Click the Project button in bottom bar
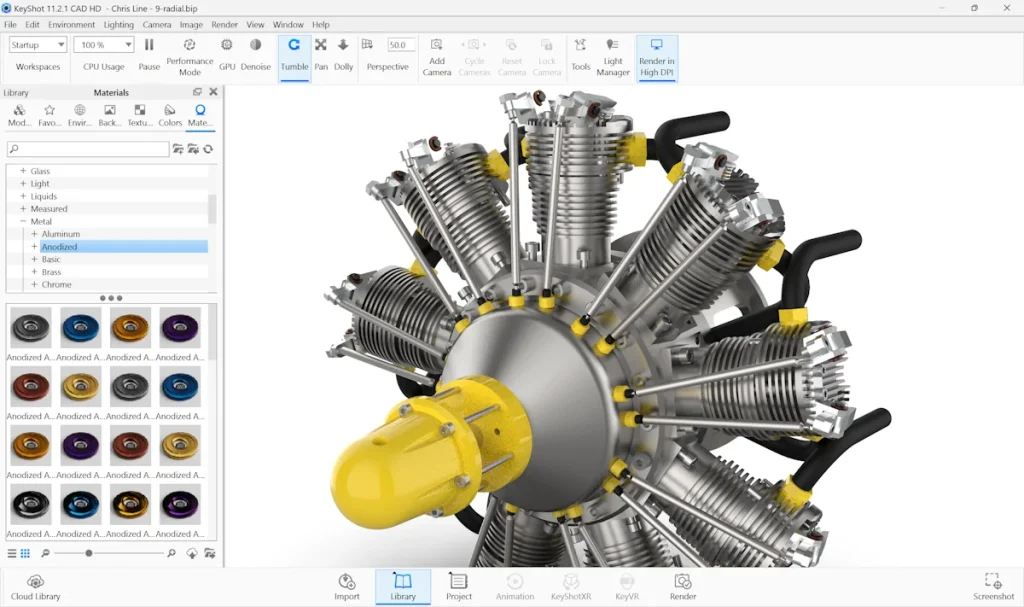 (x=459, y=587)
